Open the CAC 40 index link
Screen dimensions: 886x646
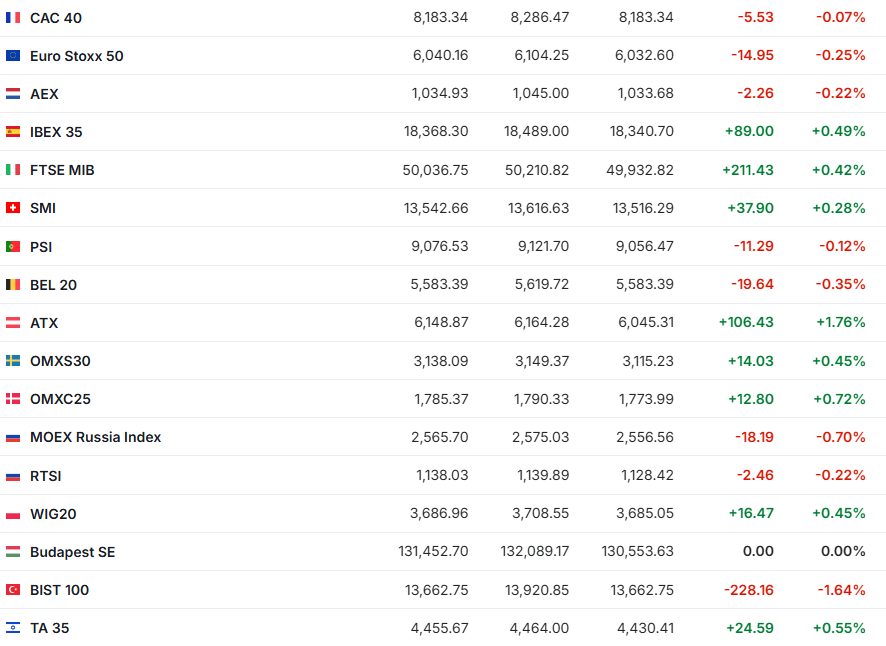56,18
